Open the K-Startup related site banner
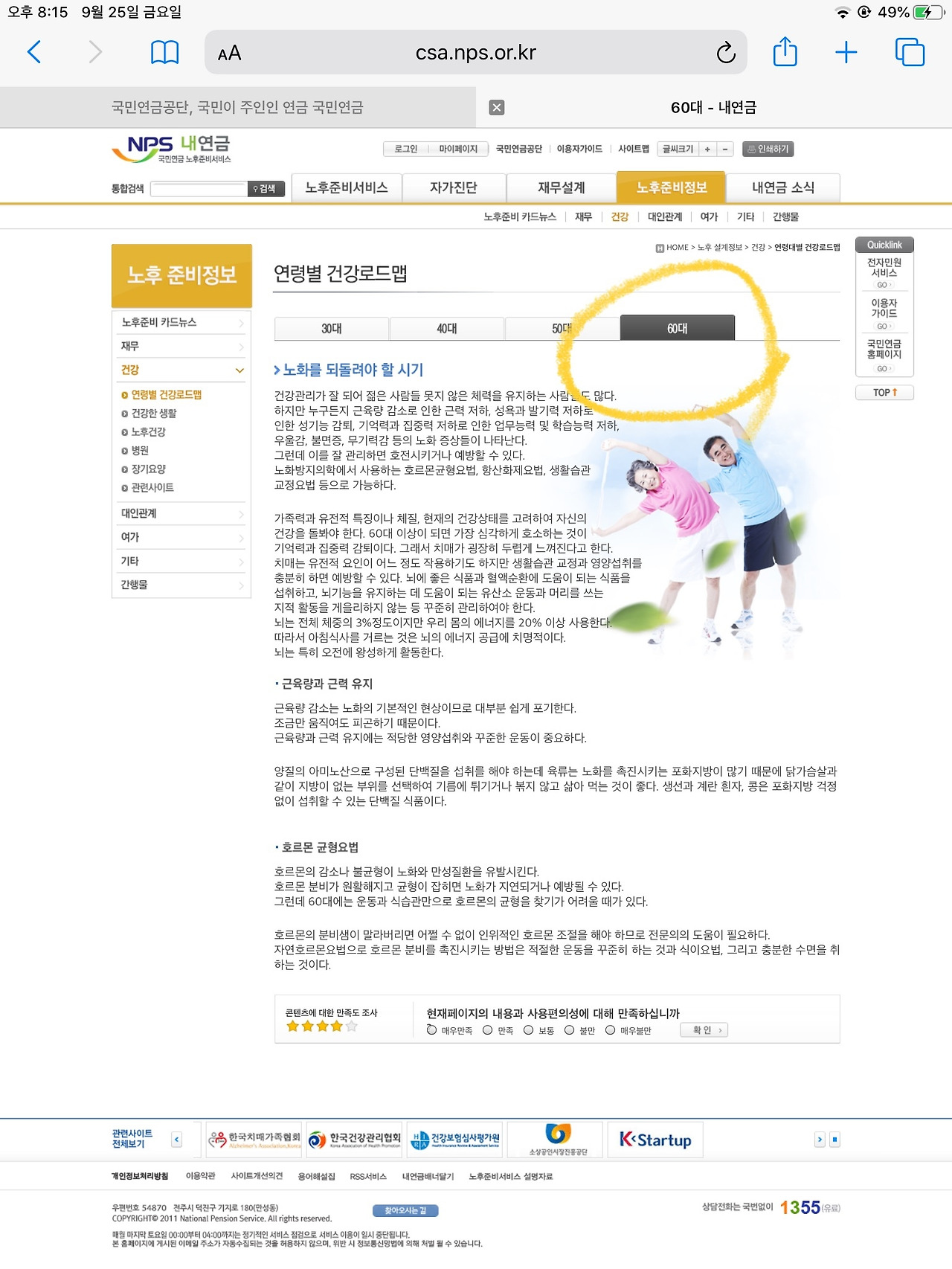This screenshot has height=1269, width=952. pyautogui.click(x=655, y=1140)
